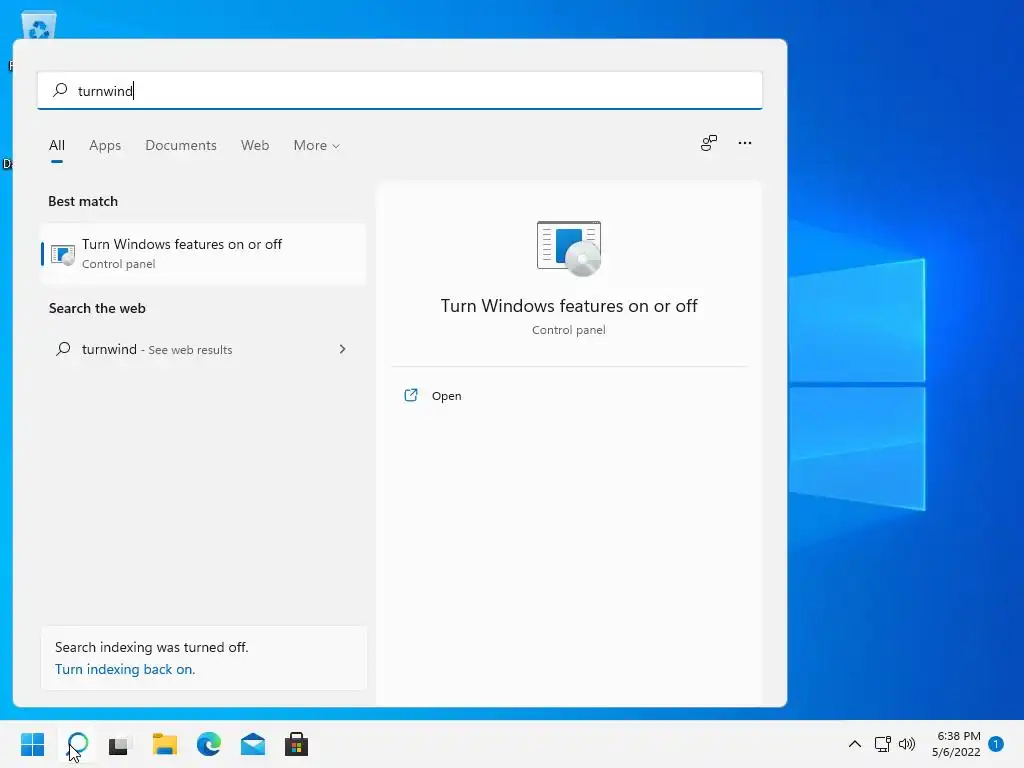
Task: Open the three-dot options menu
Action: (x=744, y=143)
